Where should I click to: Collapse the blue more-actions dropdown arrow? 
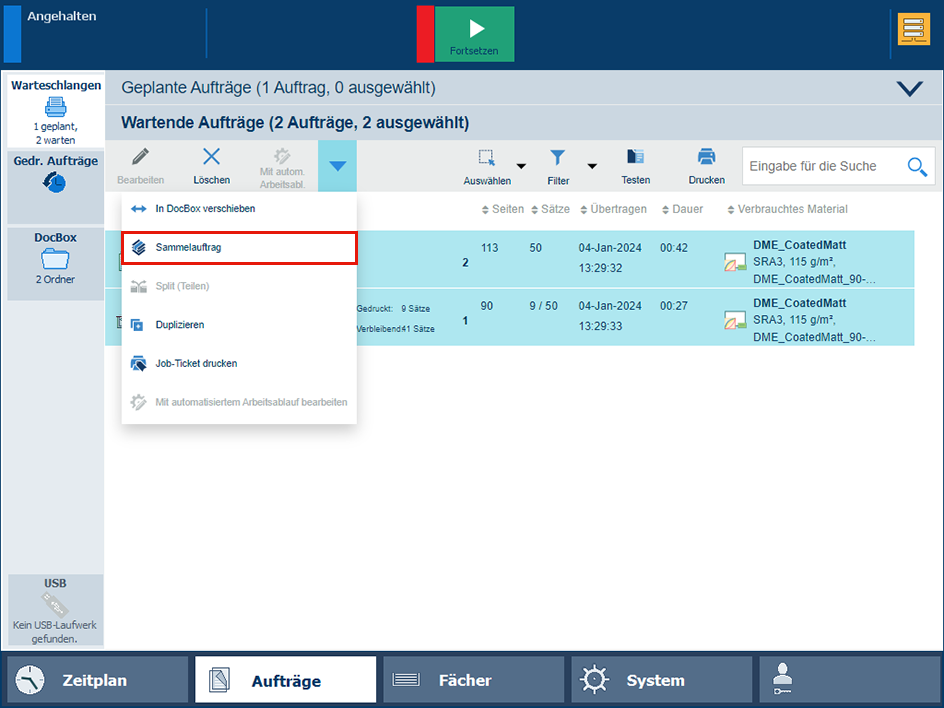coord(337,166)
